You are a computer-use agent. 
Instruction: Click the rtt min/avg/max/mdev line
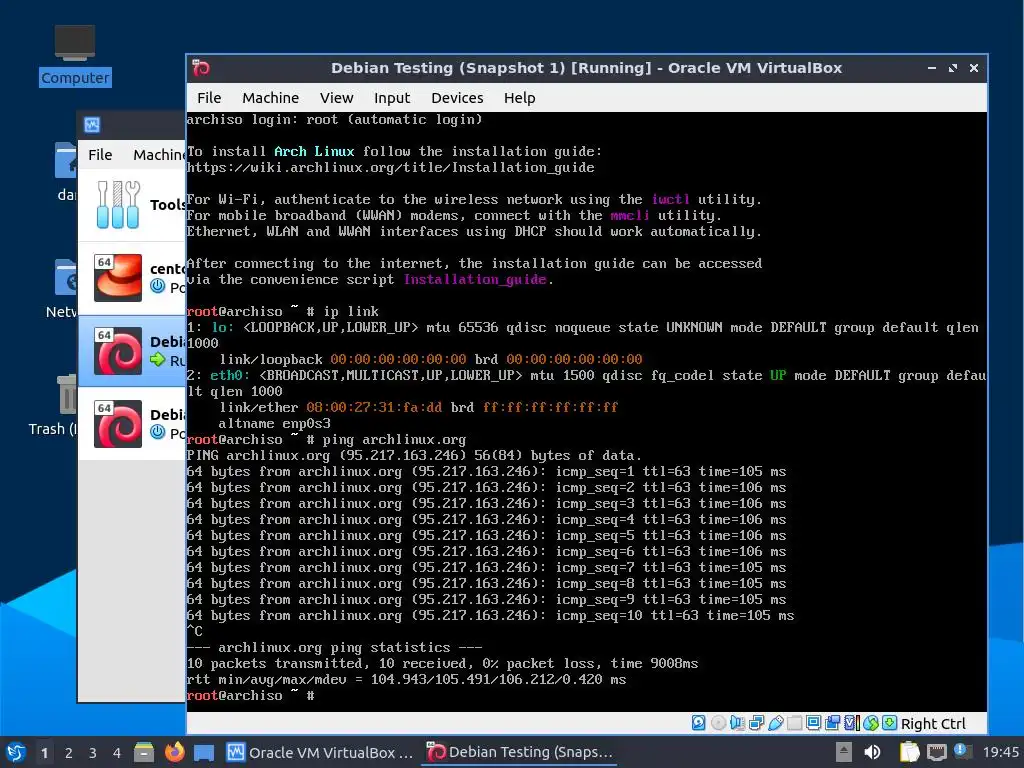tap(406, 679)
